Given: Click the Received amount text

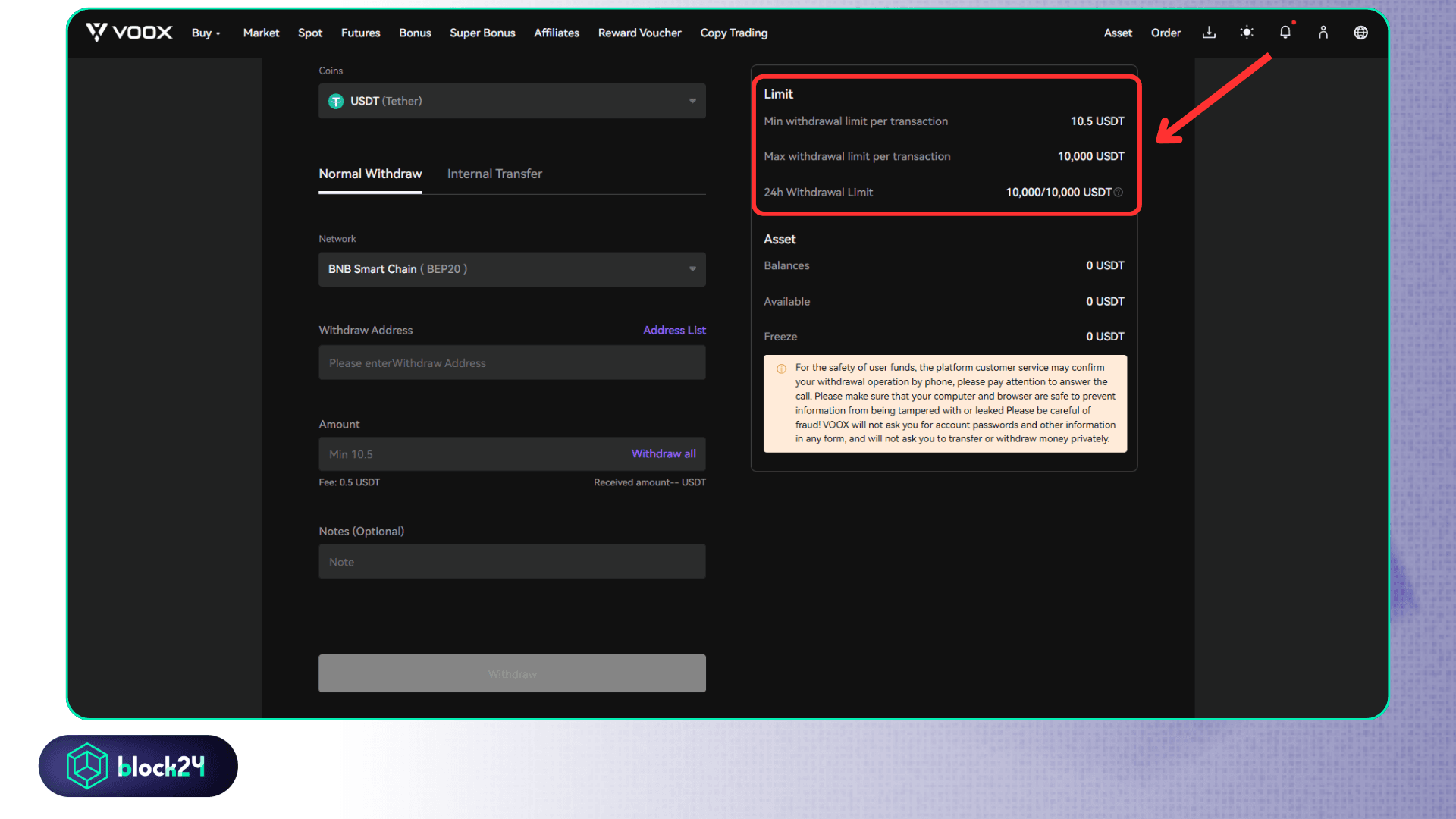Looking at the screenshot, I should point(650,482).
